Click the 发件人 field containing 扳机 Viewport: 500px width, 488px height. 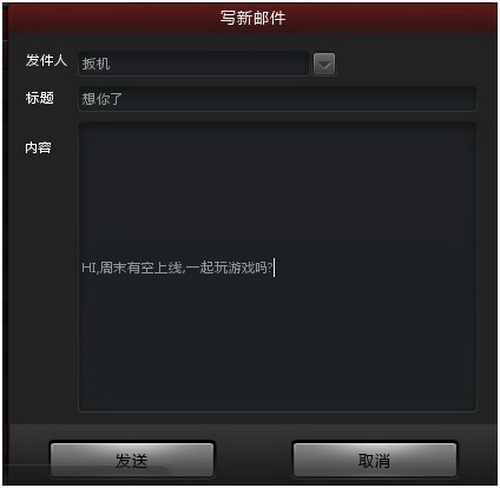(x=193, y=63)
